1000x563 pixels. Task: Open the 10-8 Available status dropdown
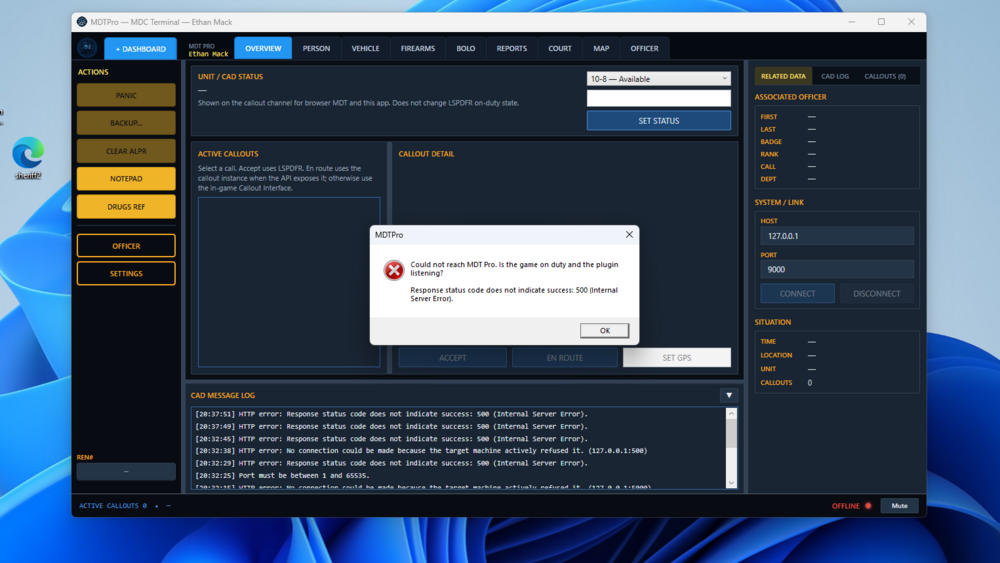tap(658, 78)
